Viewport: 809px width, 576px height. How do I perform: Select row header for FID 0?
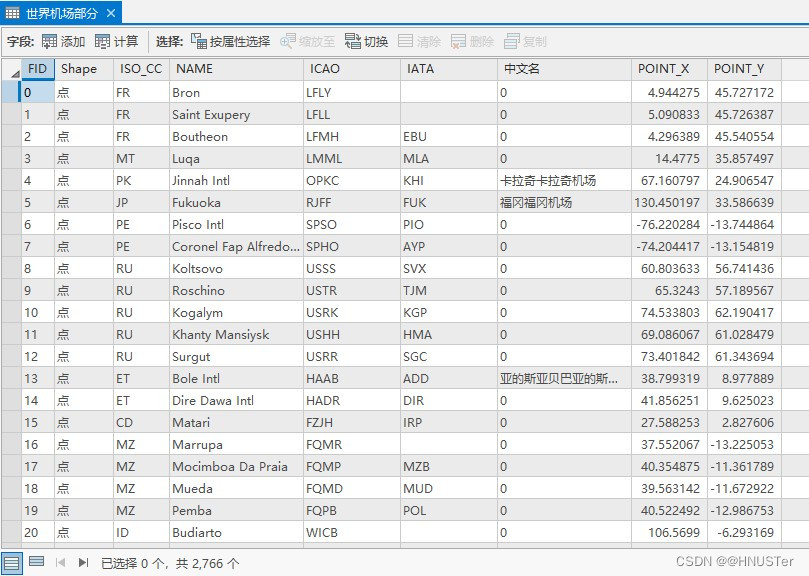[x=11, y=92]
